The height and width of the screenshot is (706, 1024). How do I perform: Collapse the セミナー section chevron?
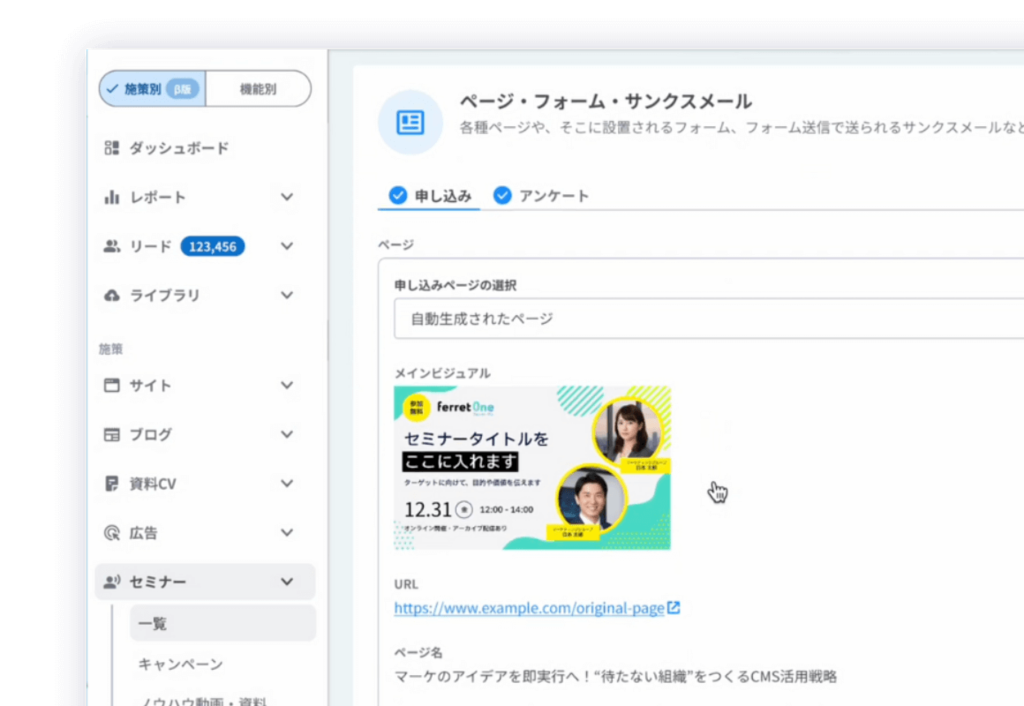pyautogui.click(x=287, y=581)
